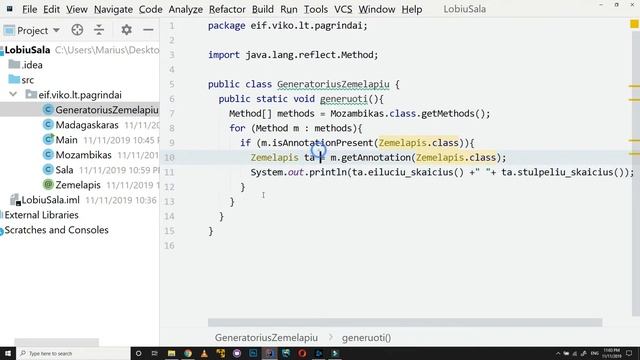Collapse the eif.viko.lt.pagrindai package
Viewport: 640px width, 360px height.
coord(13,94)
